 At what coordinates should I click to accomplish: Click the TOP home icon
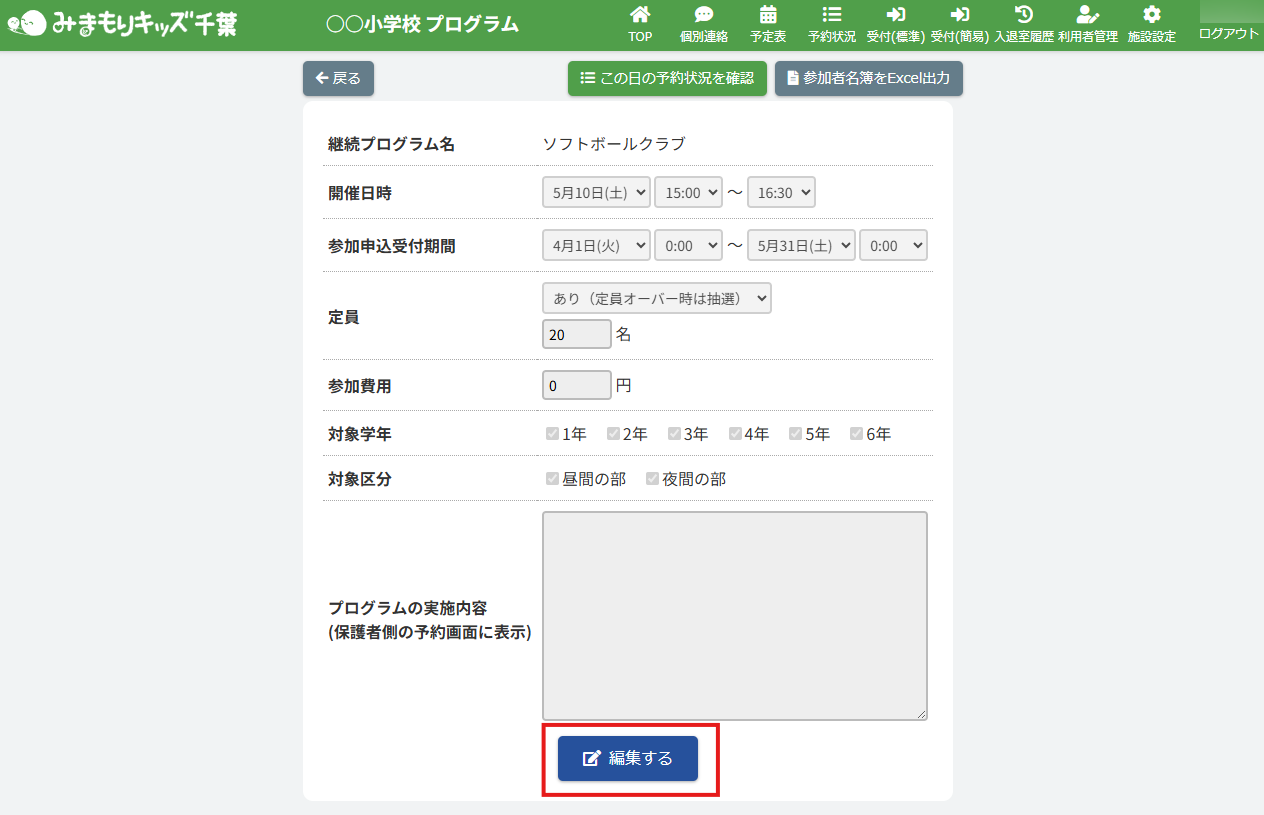click(640, 15)
